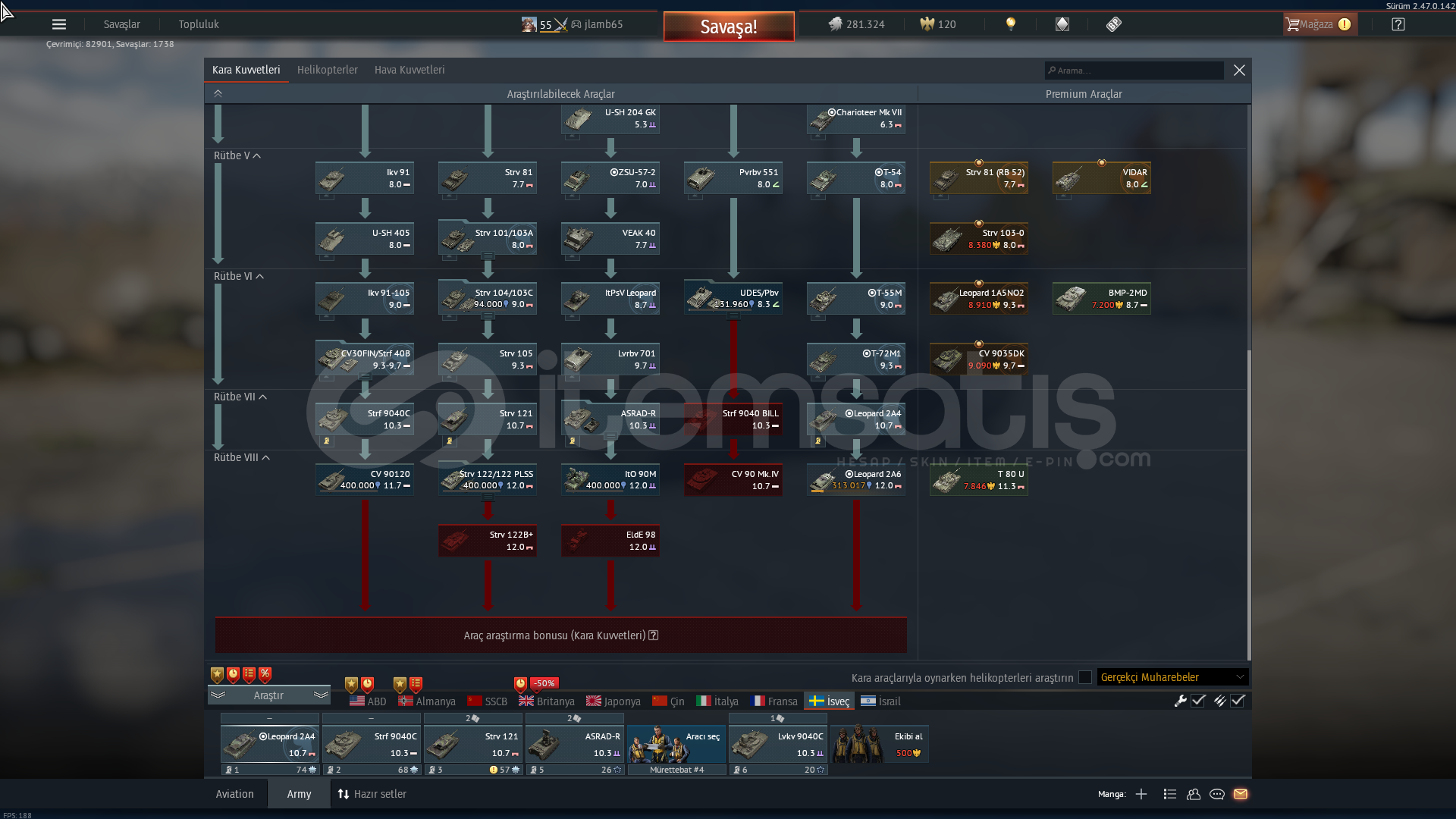Select the Almanya nation tab
The width and height of the screenshot is (1456, 819).
click(x=427, y=701)
